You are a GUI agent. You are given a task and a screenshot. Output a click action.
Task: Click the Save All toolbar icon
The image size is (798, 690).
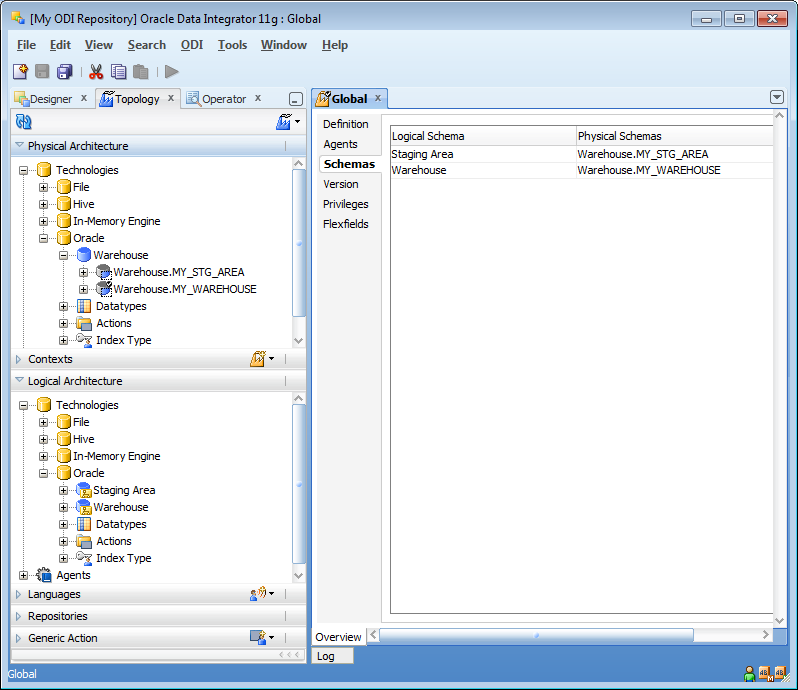click(64, 71)
